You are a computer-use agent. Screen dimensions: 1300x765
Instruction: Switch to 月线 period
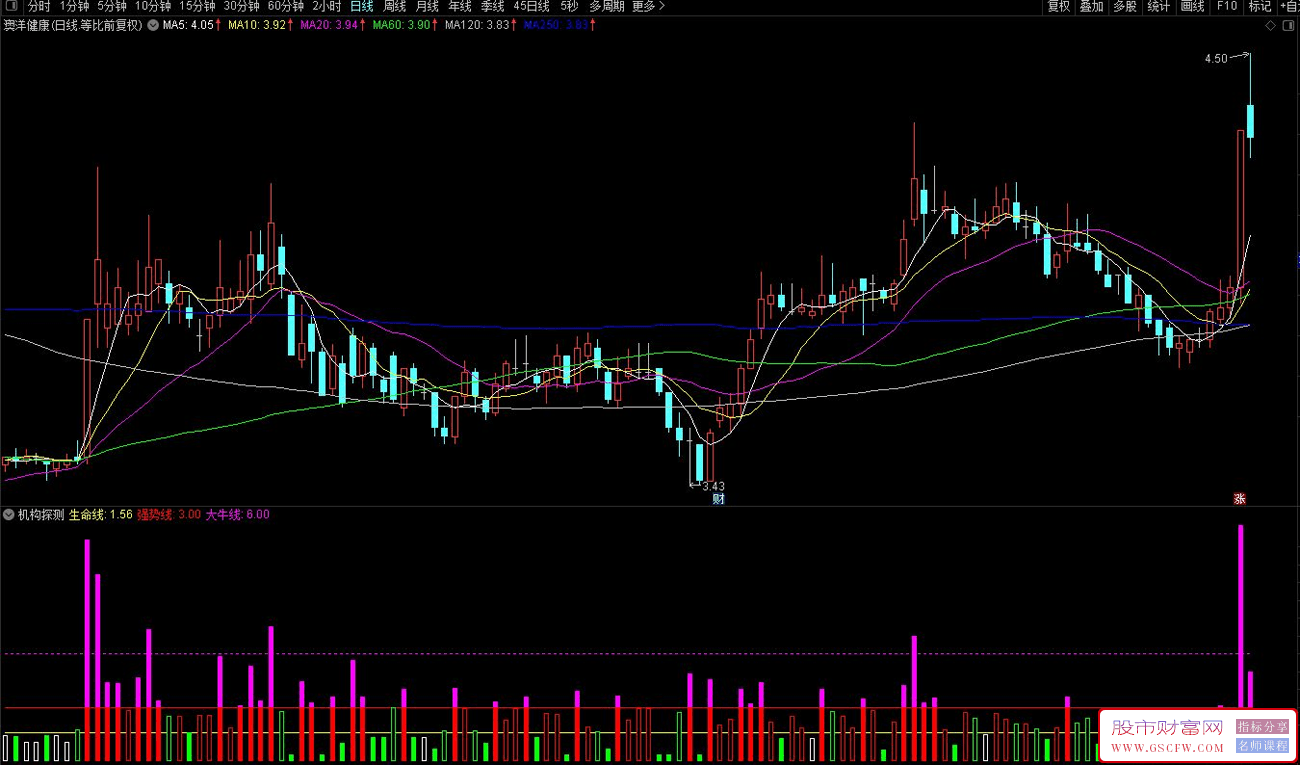tap(427, 6)
